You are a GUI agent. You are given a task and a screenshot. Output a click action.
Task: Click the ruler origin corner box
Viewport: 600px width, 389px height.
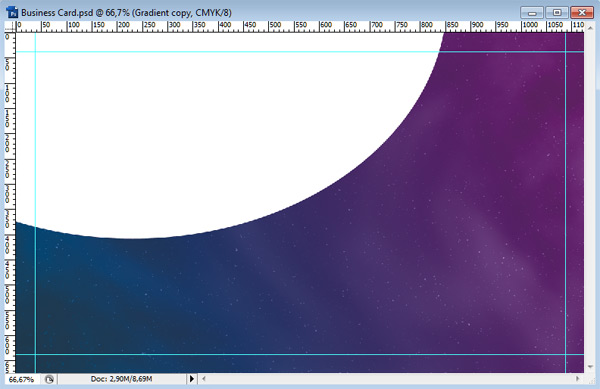[10, 27]
